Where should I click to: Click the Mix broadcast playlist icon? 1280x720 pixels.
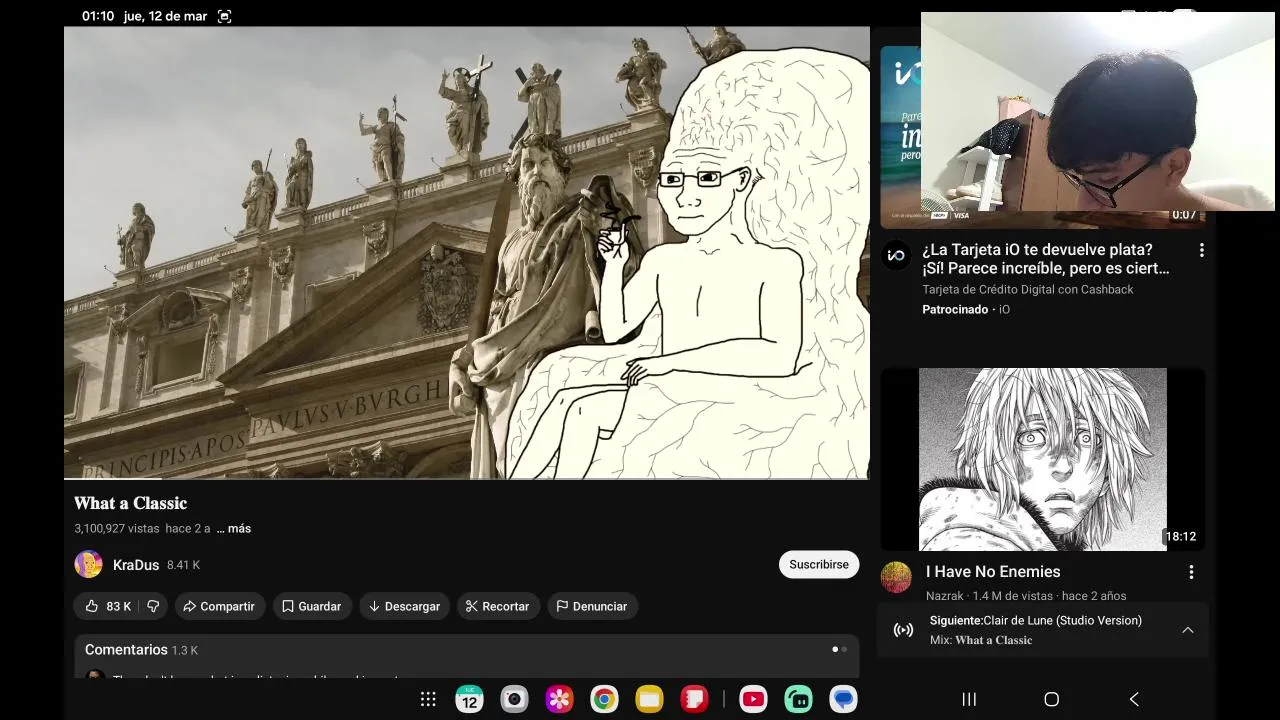[903, 630]
